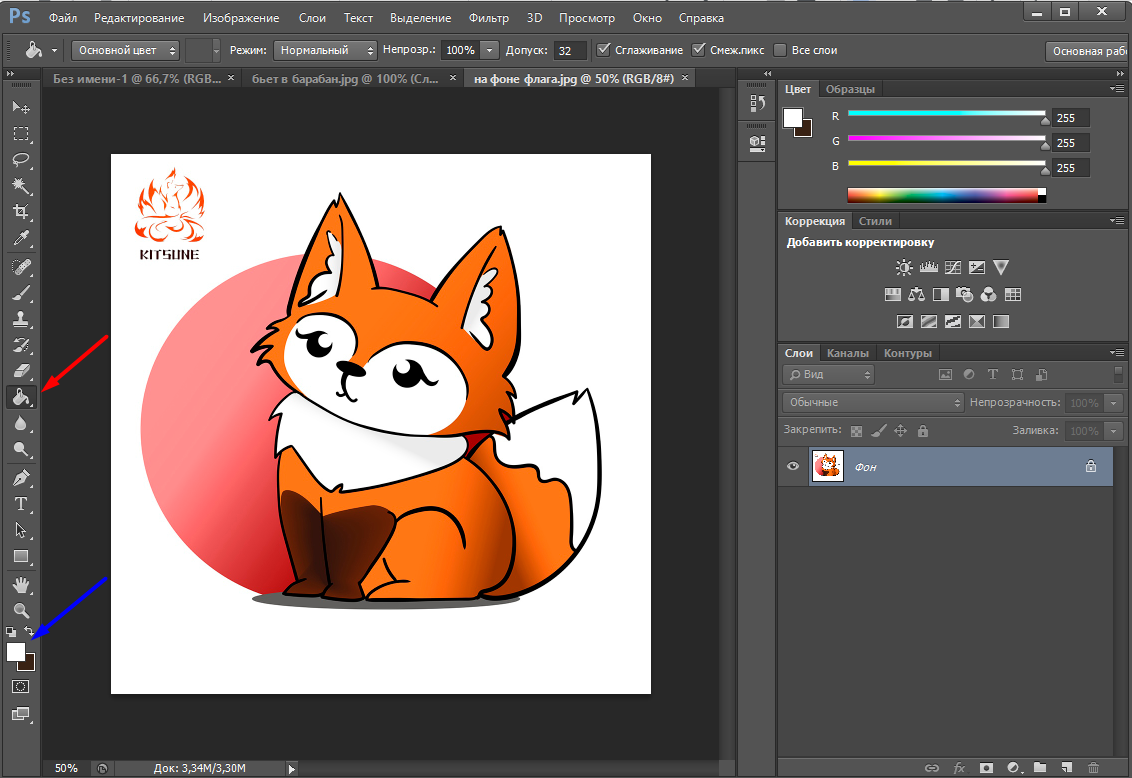Select the Rectangular Marquee tool
This screenshot has width=1132, height=778.
pos(21,134)
